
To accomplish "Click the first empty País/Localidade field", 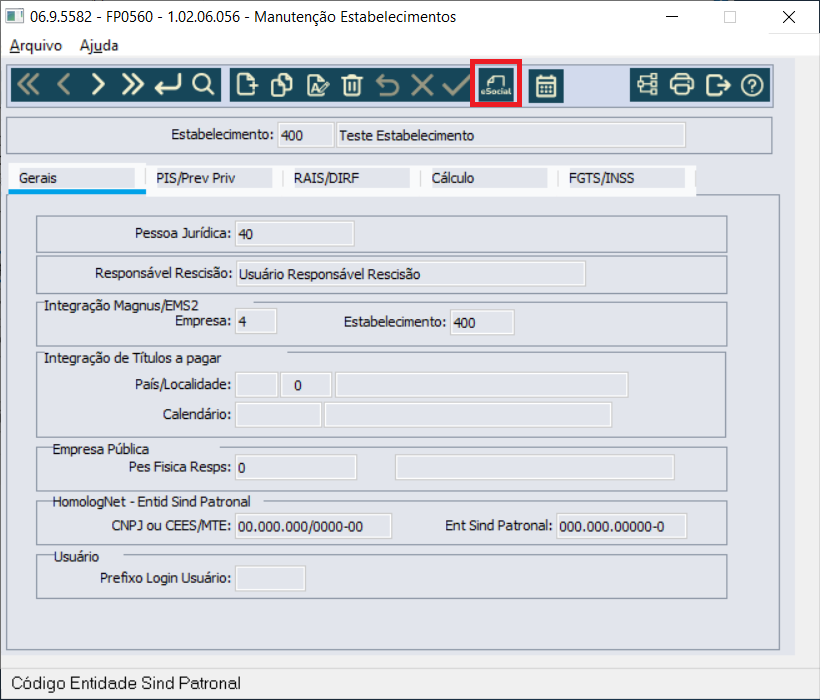I will (256, 385).
